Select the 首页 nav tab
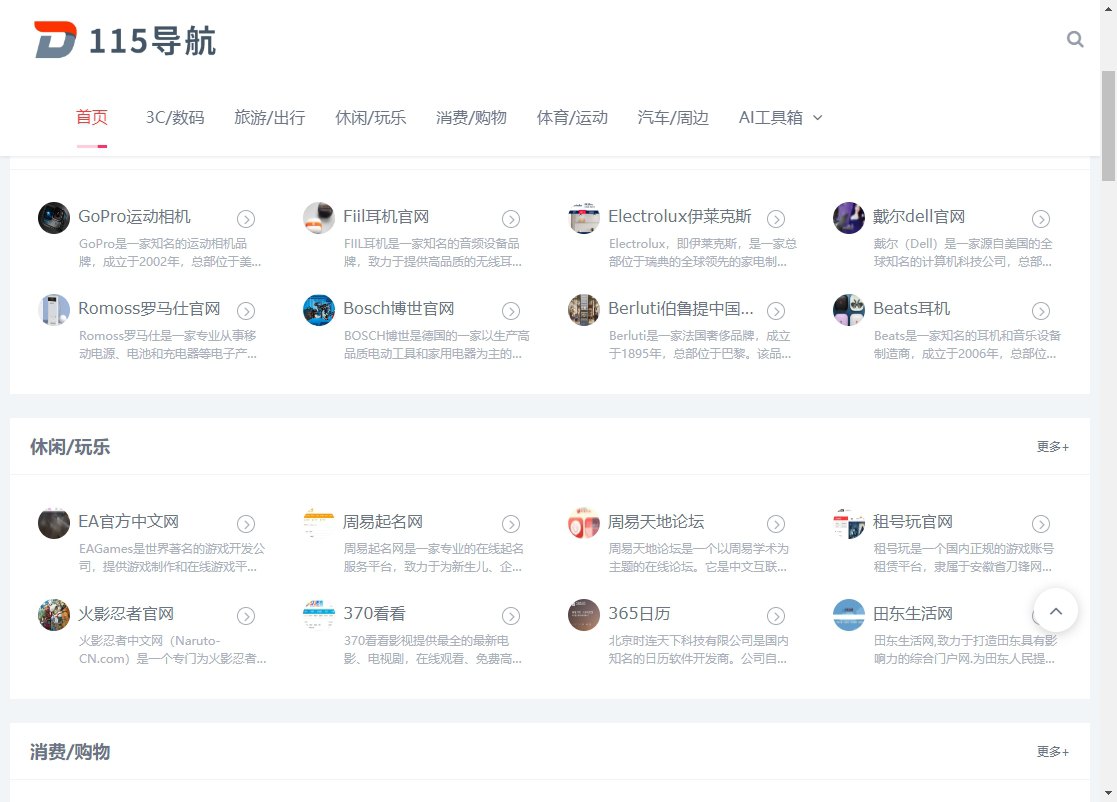The image size is (1117, 802). [x=92, y=118]
